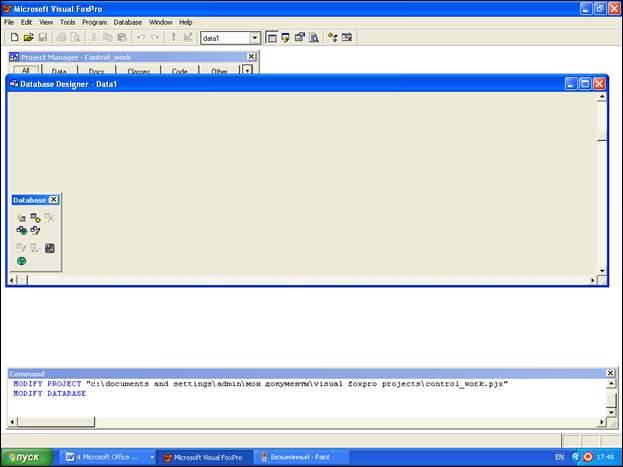Image resolution: width=623 pixels, height=467 pixels.
Task: Click Add Table icon in Database toolbar
Action: [x=35, y=218]
